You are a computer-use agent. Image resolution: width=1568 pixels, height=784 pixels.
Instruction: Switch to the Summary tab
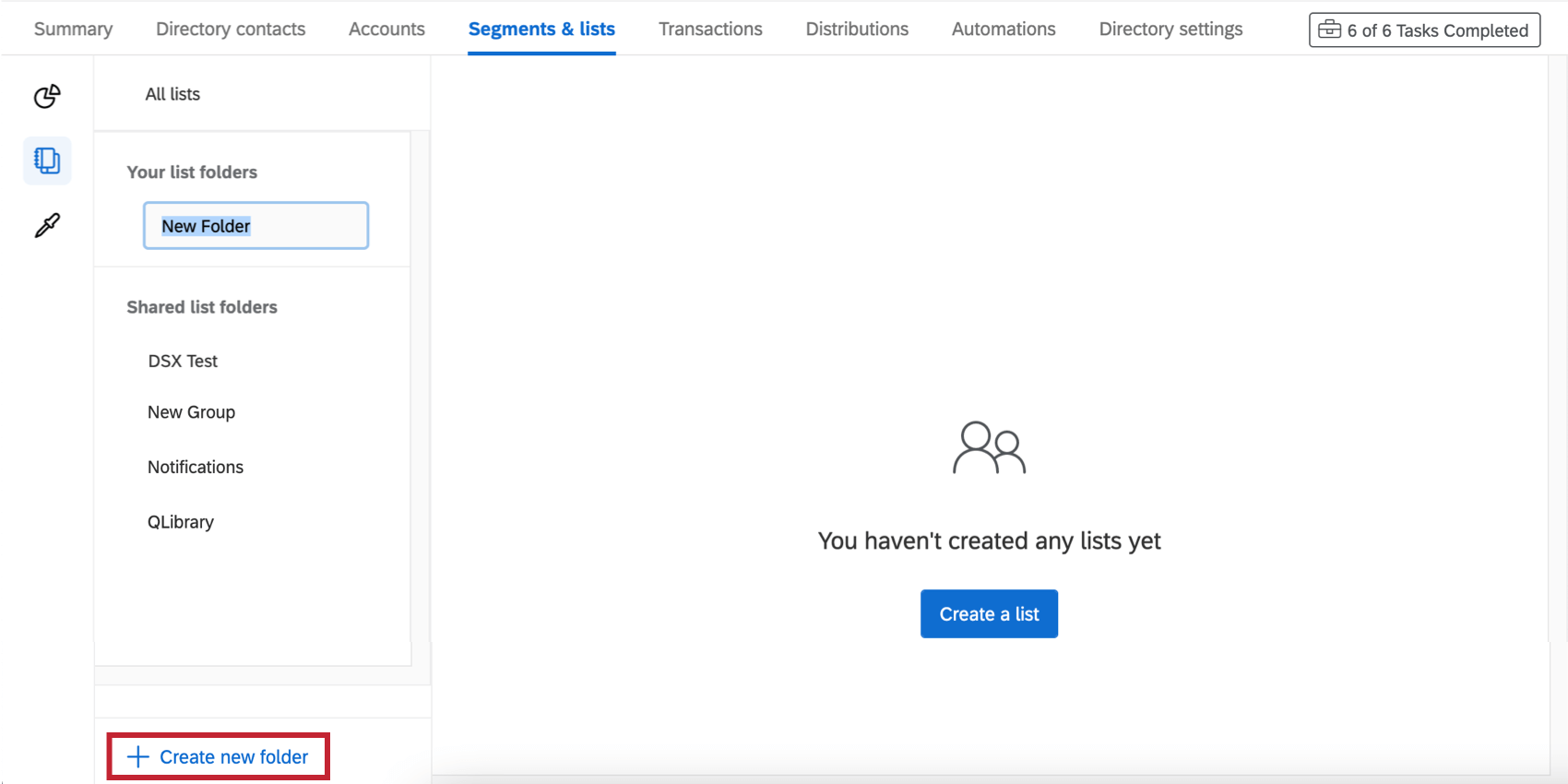73,29
